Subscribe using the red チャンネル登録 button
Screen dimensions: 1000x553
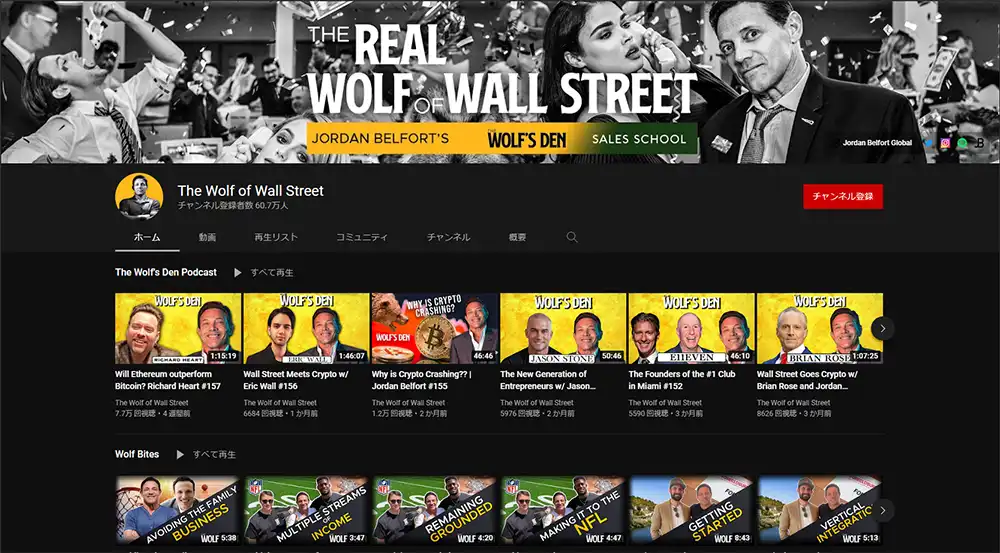[842, 196]
